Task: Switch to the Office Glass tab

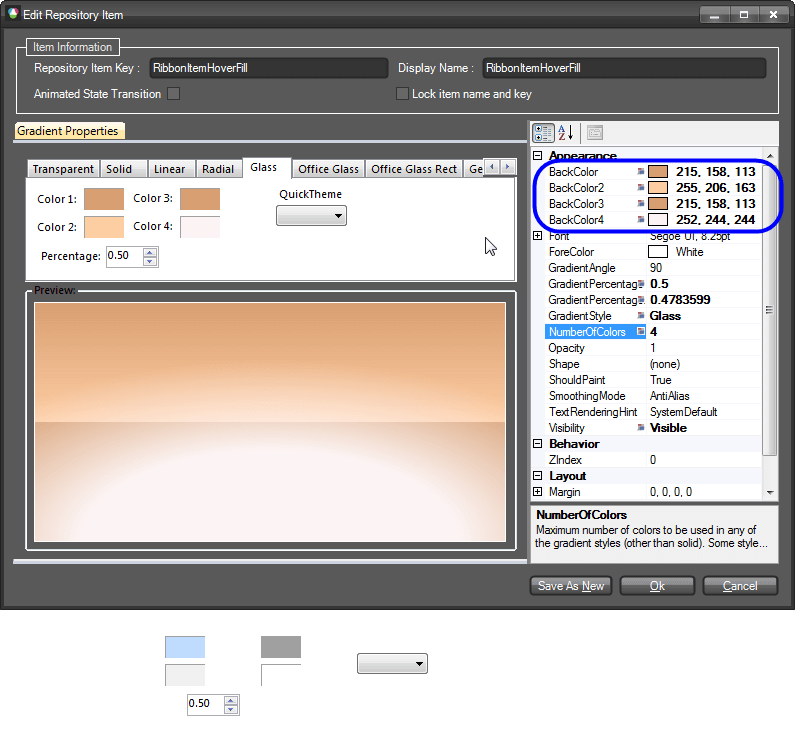Action: click(x=328, y=169)
